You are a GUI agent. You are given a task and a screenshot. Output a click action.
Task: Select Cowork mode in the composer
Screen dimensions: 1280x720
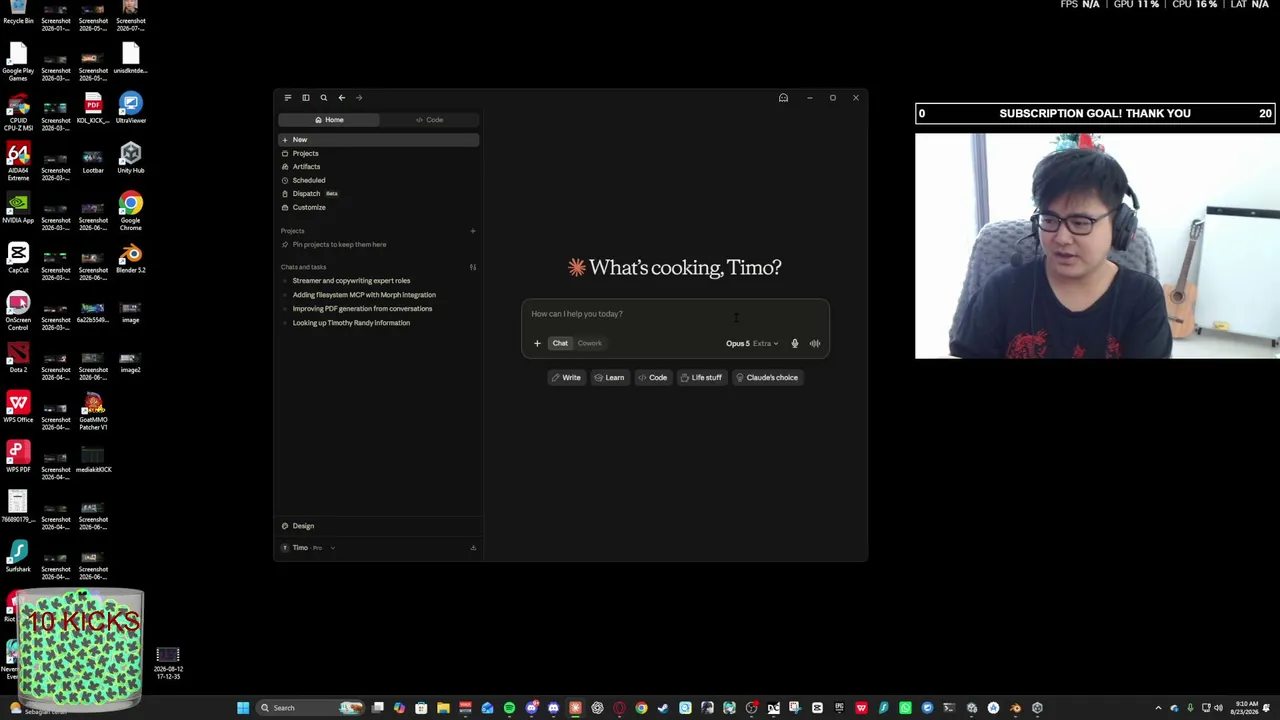pyautogui.click(x=589, y=344)
